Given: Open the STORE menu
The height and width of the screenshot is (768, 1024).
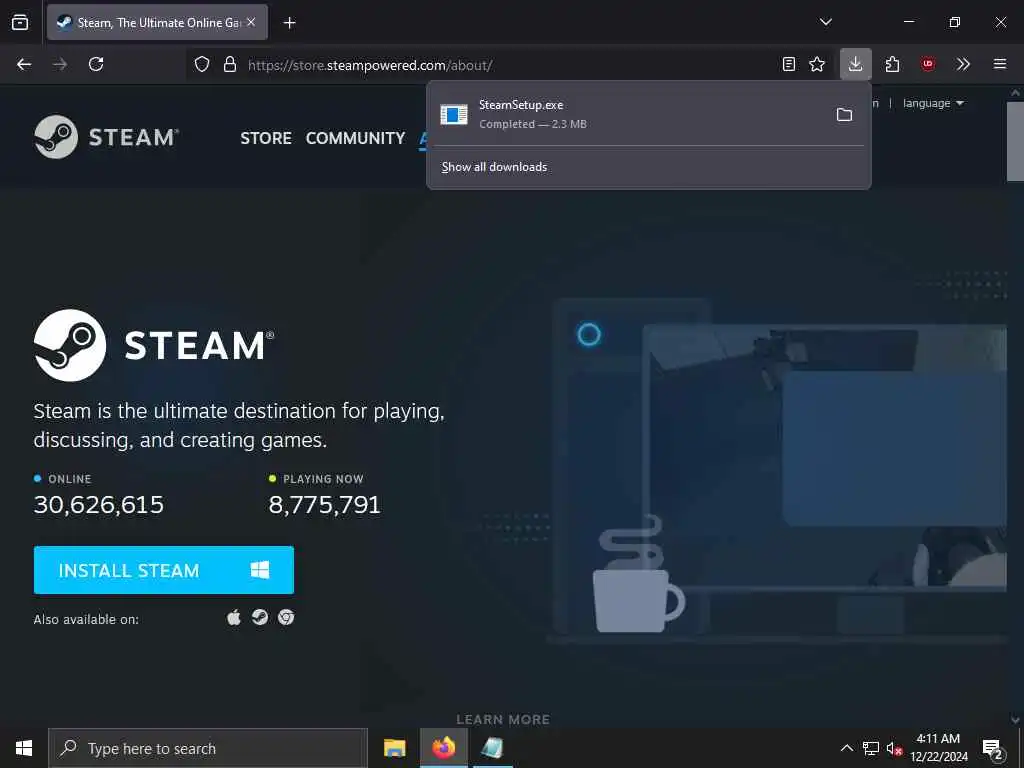Looking at the screenshot, I should click(266, 138).
